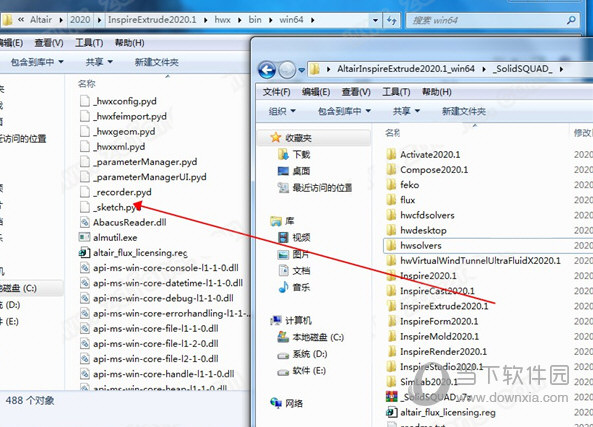Click 名称 column header in back window
The image size is (593, 427).
[x=87, y=84]
